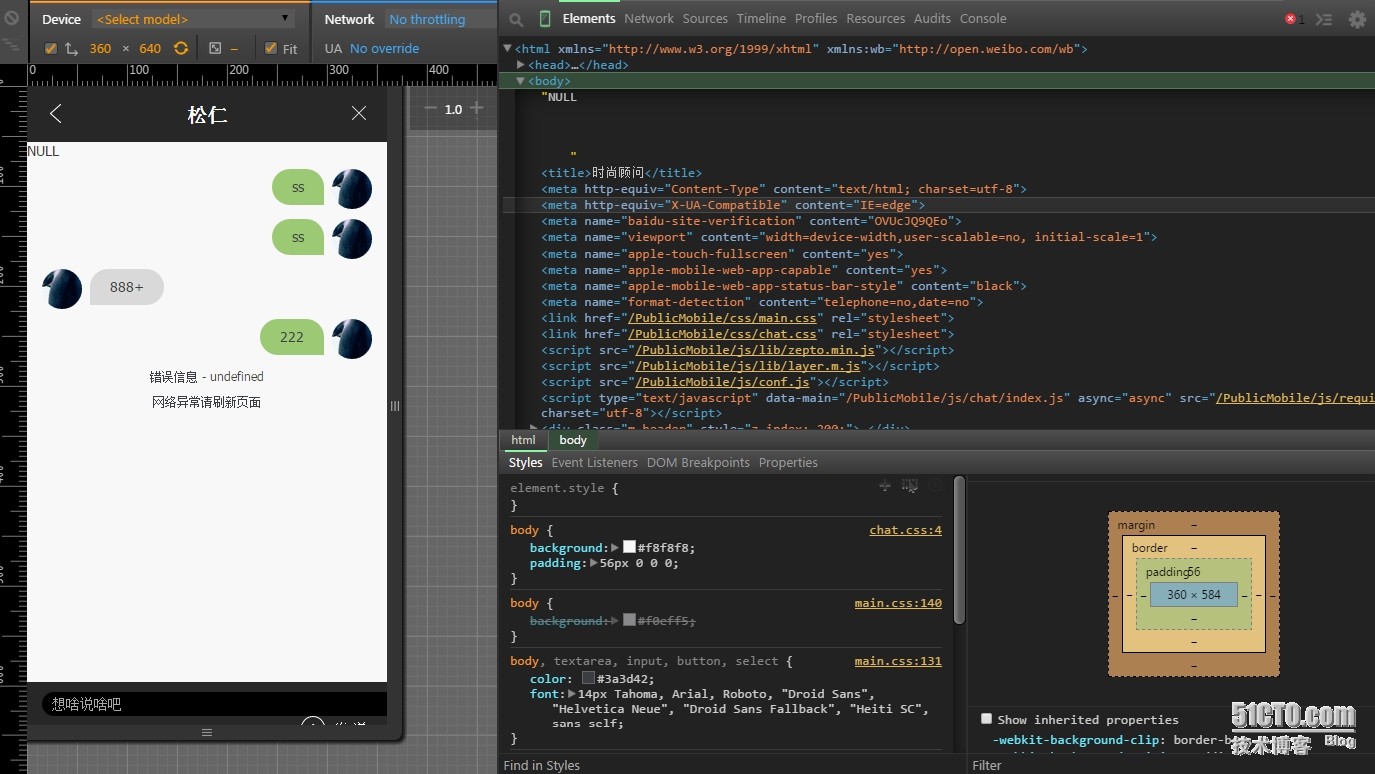
Task: Collapse the body node in the DOM tree
Action: pos(521,81)
